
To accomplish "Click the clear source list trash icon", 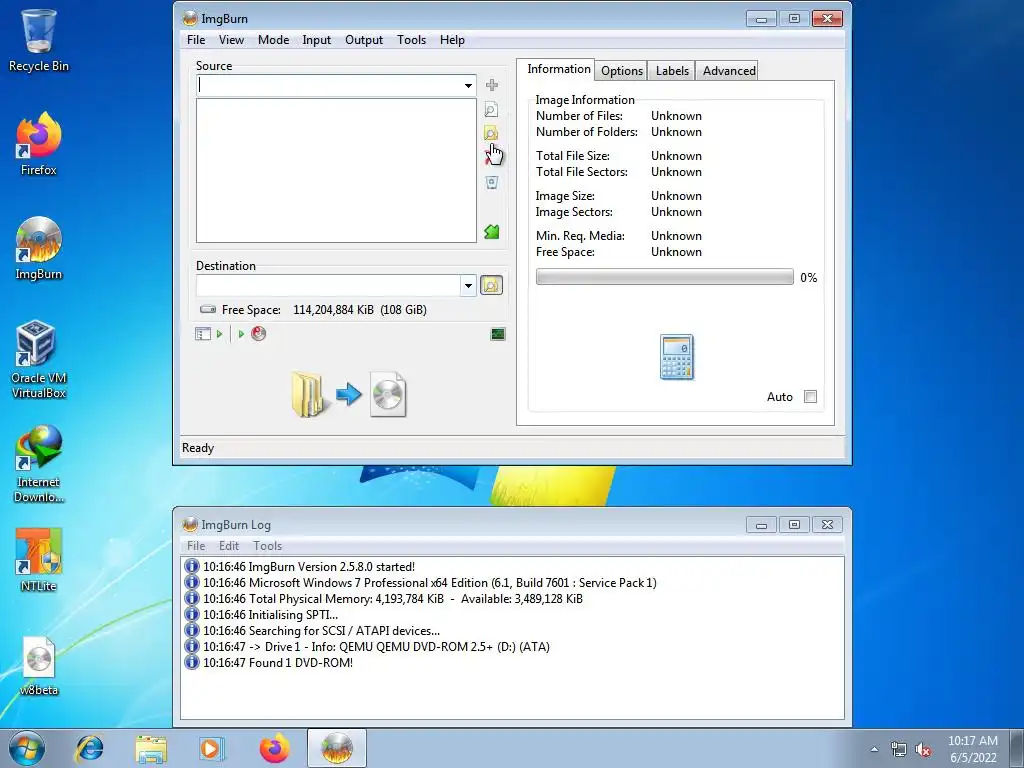I will [492, 182].
